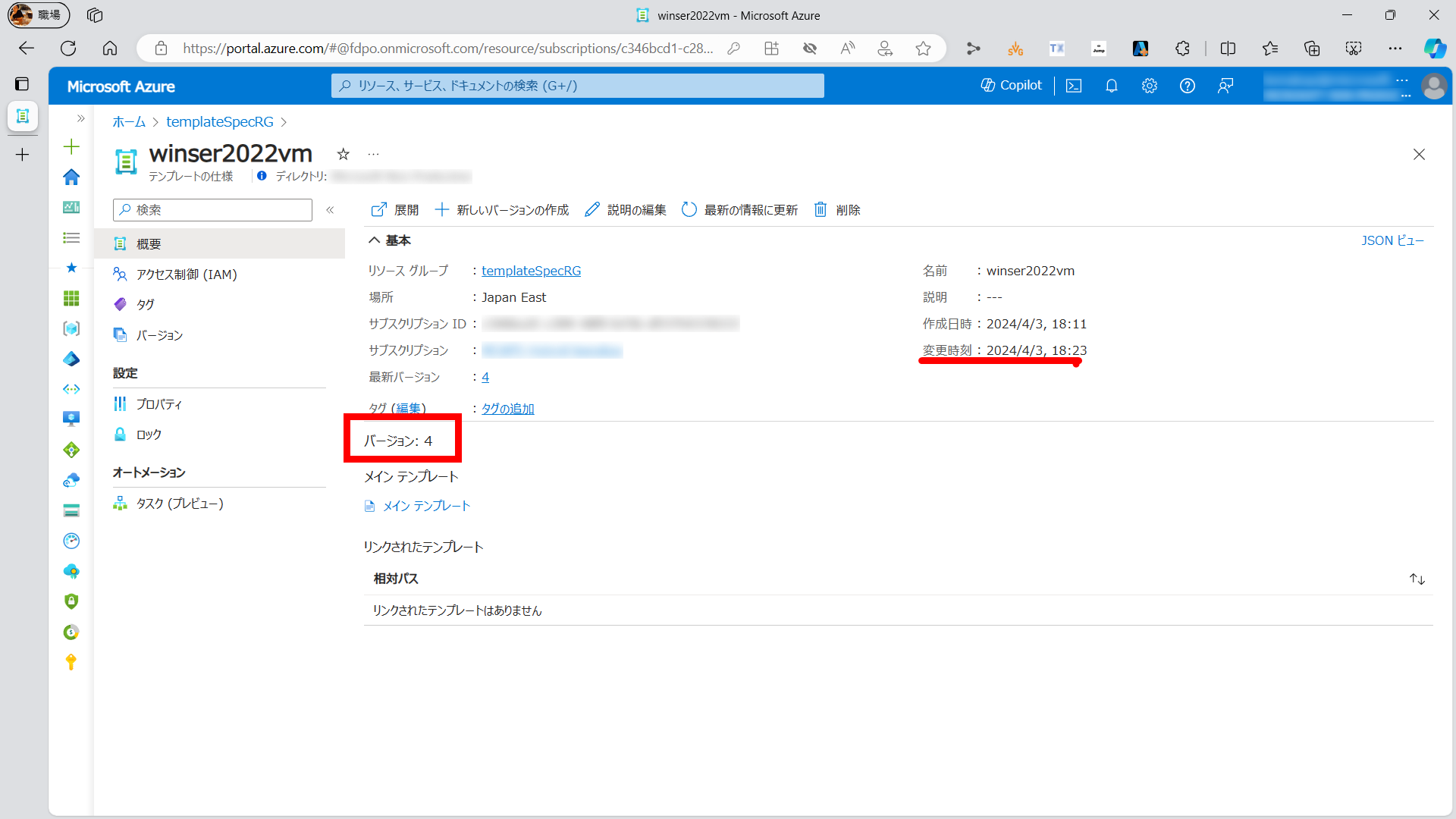The width and height of the screenshot is (1456, 819).
Task: Open All services list icon in sidebar
Action: pyautogui.click(x=71, y=238)
